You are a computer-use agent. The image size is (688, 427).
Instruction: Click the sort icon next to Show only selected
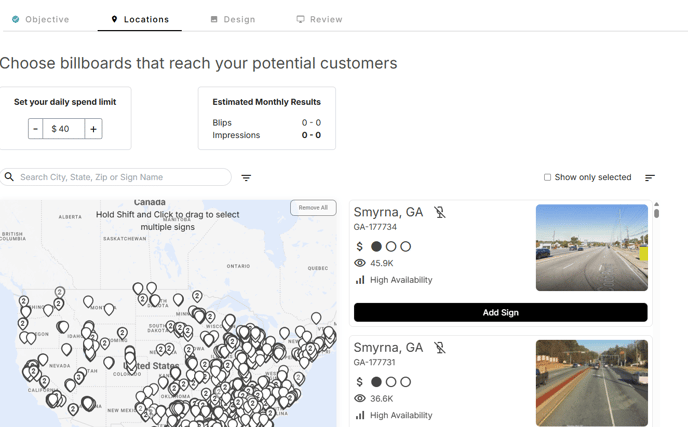(x=650, y=178)
